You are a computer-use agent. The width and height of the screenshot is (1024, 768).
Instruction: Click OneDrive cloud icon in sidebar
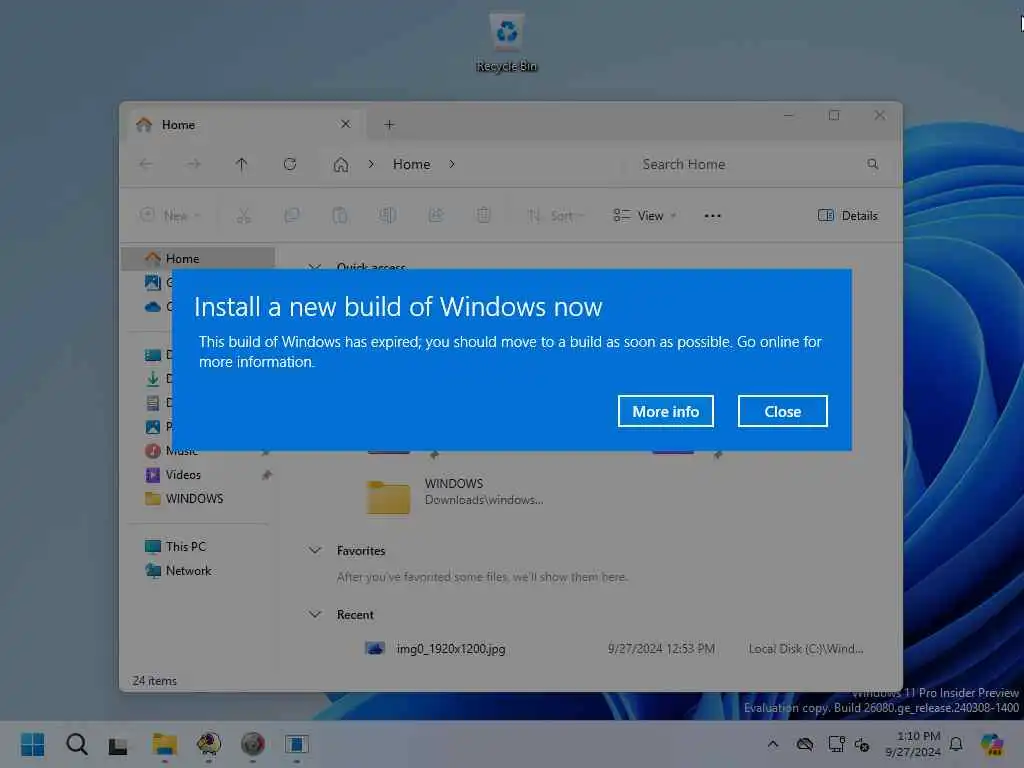[x=153, y=306]
